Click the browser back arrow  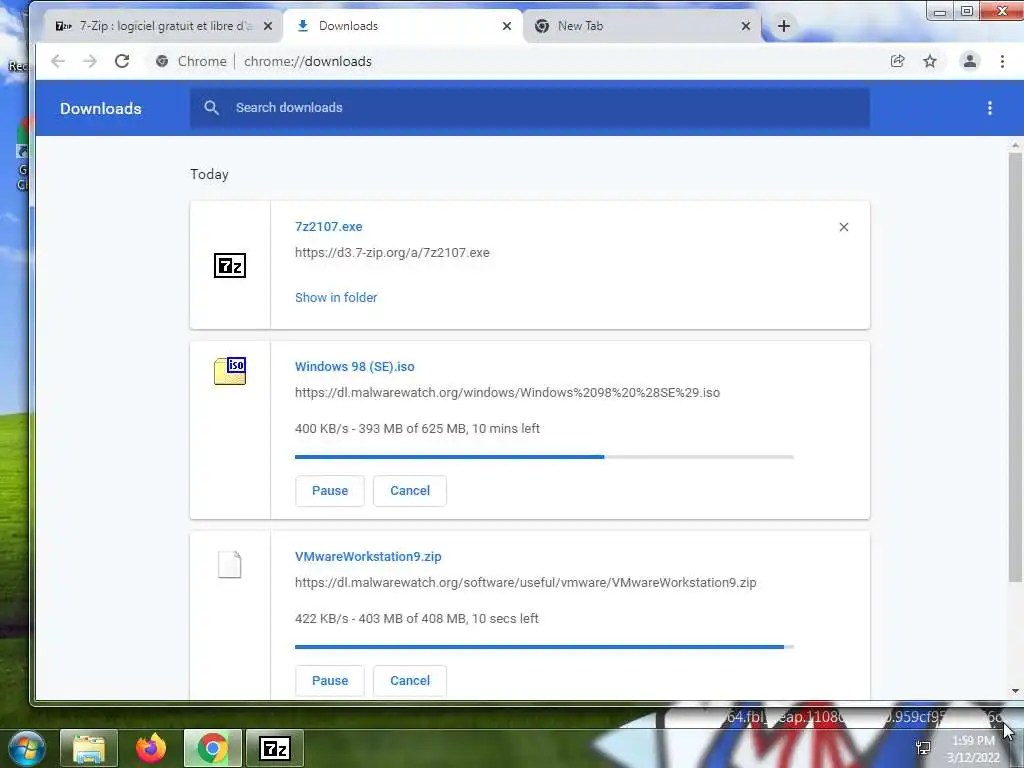click(58, 61)
